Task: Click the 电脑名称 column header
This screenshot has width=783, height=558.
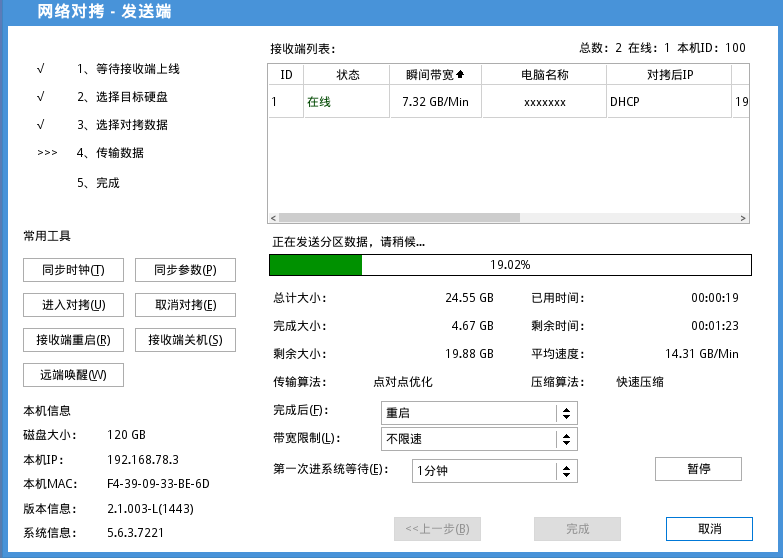Action: pos(544,75)
